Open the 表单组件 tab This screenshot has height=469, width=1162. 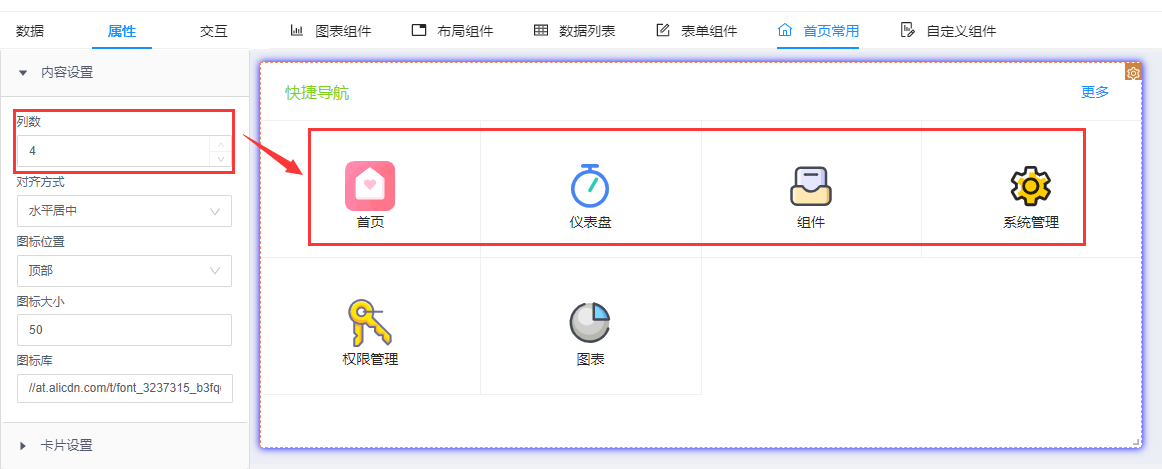coord(709,31)
